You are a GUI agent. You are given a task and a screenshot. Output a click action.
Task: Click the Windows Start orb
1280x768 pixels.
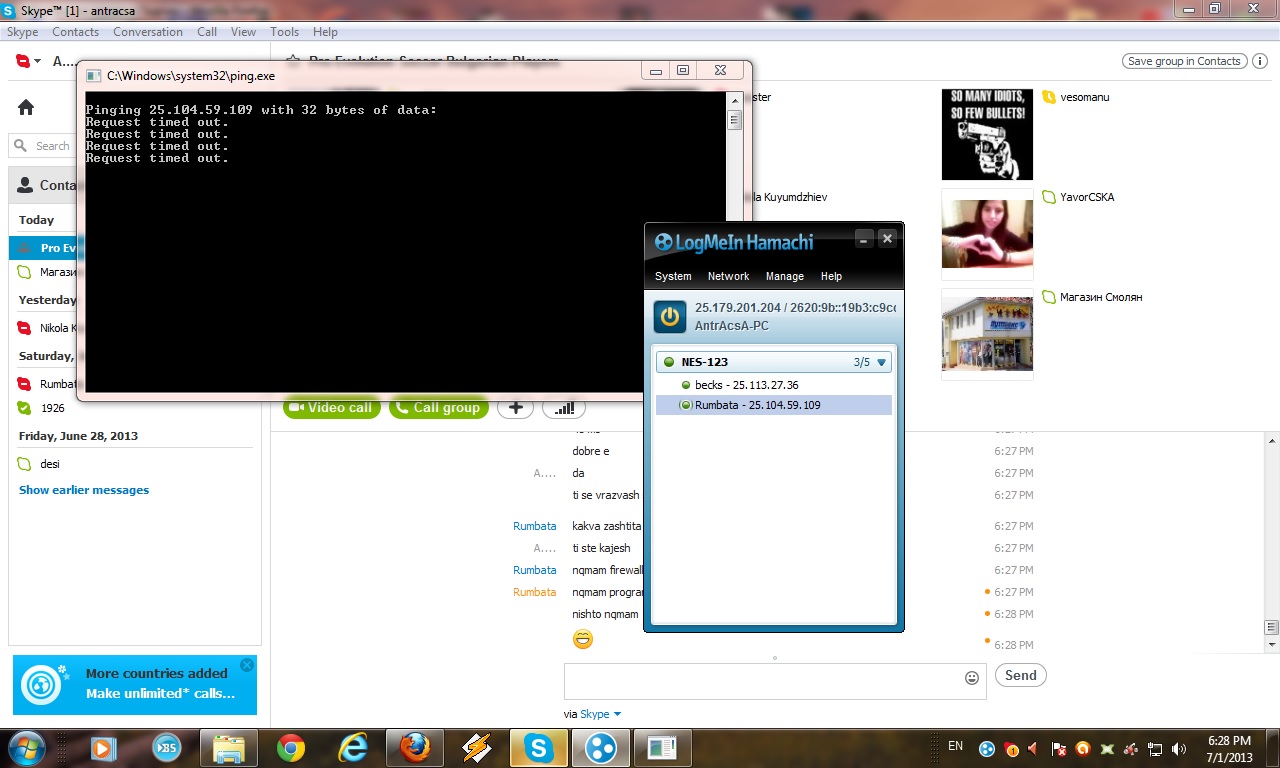coord(24,748)
